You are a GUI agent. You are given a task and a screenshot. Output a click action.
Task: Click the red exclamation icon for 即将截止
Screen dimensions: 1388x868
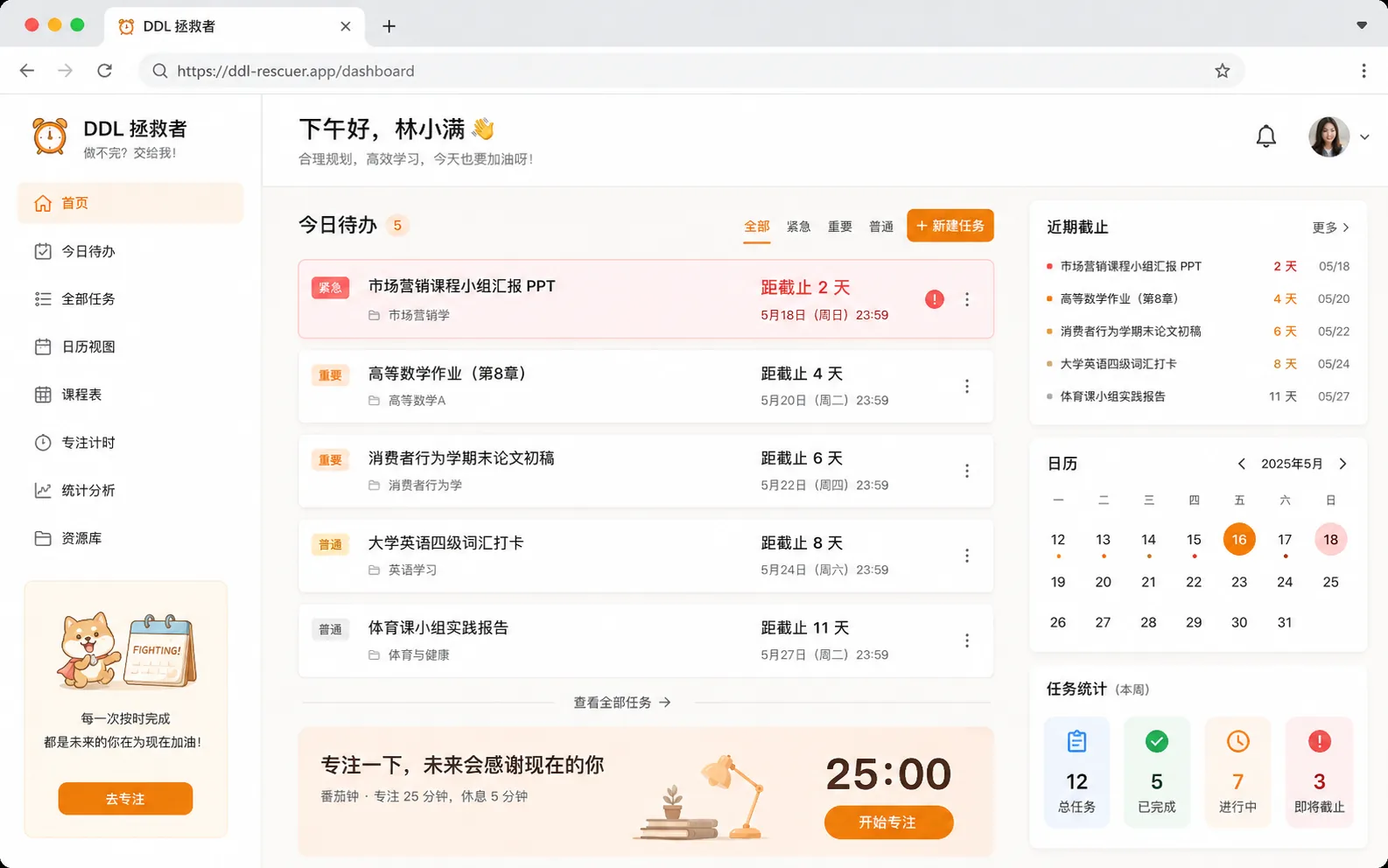(x=1319, y=742)
